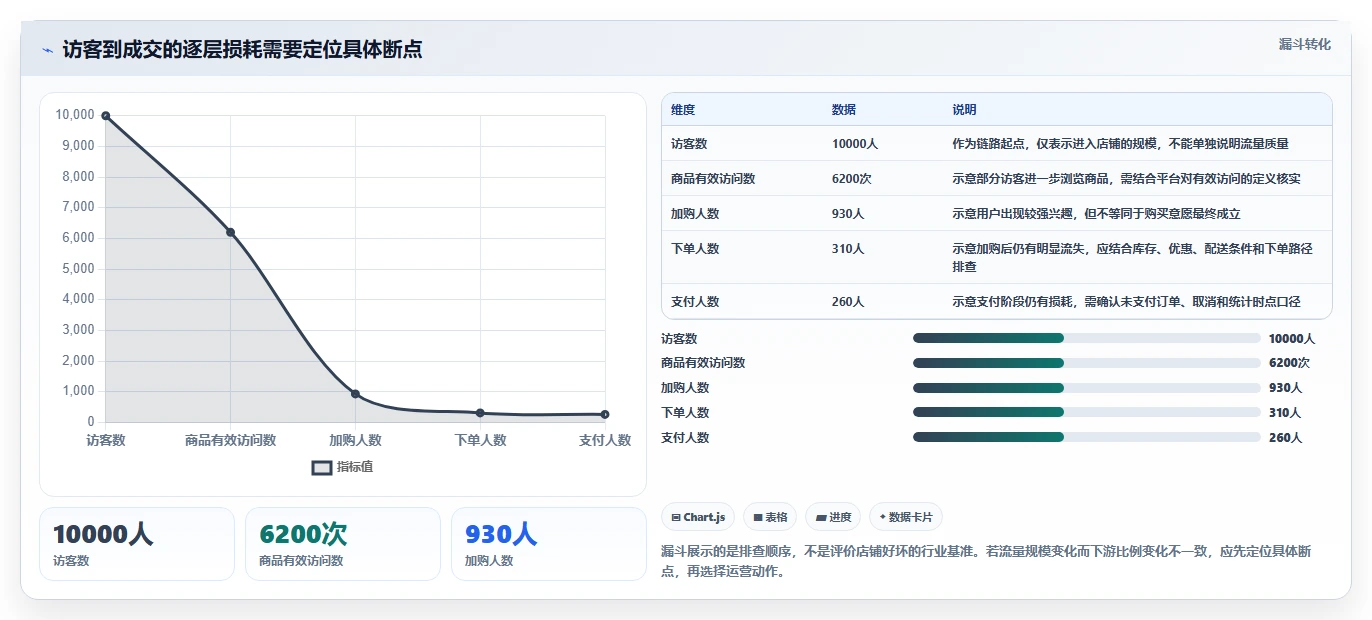Viewport: 1372px width, 620px height.
Task: Click the 商品有效访问数 progress bar
Action: [1086, 363]
